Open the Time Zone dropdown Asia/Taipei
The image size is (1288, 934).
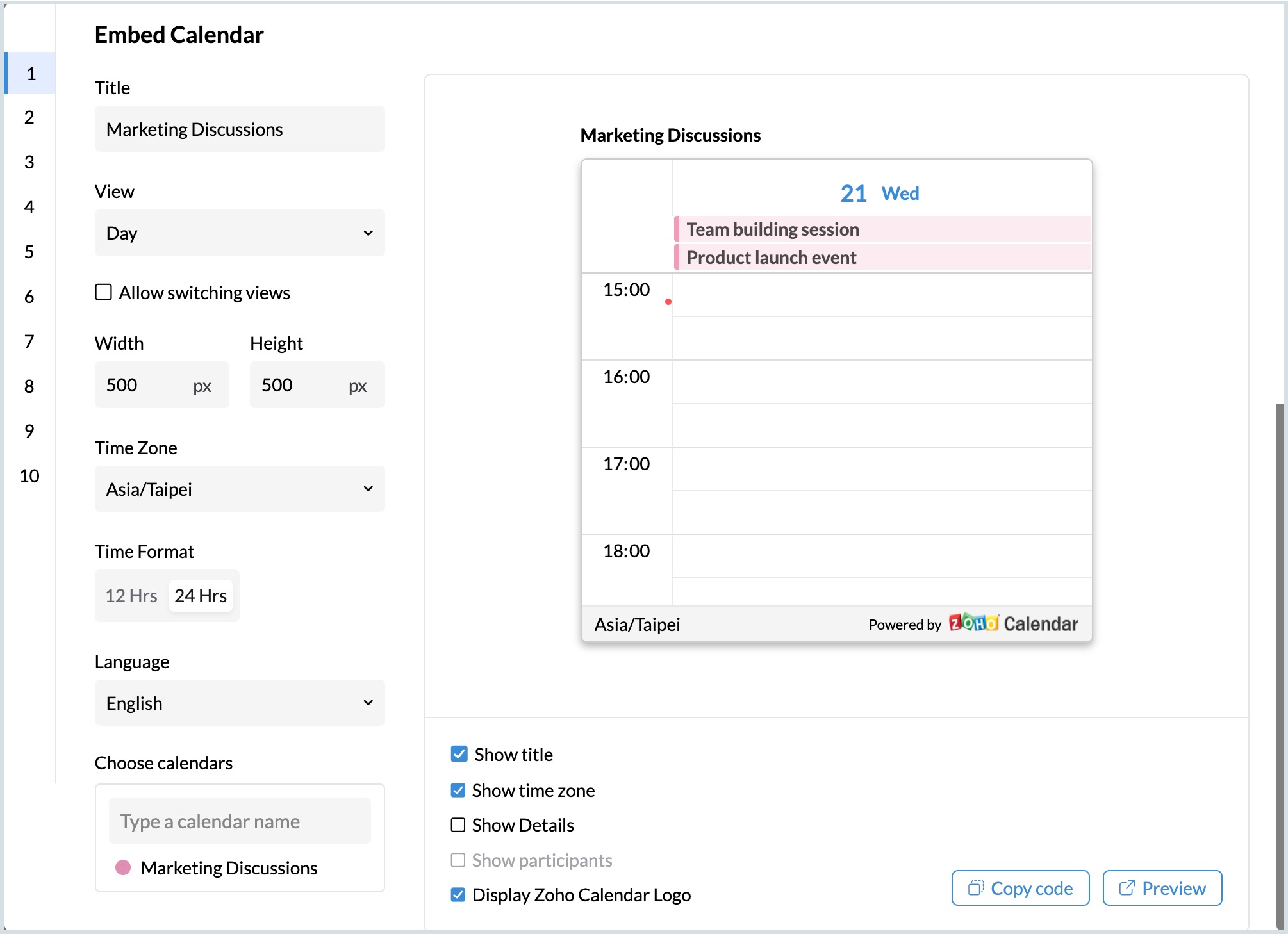coord(240,489)
